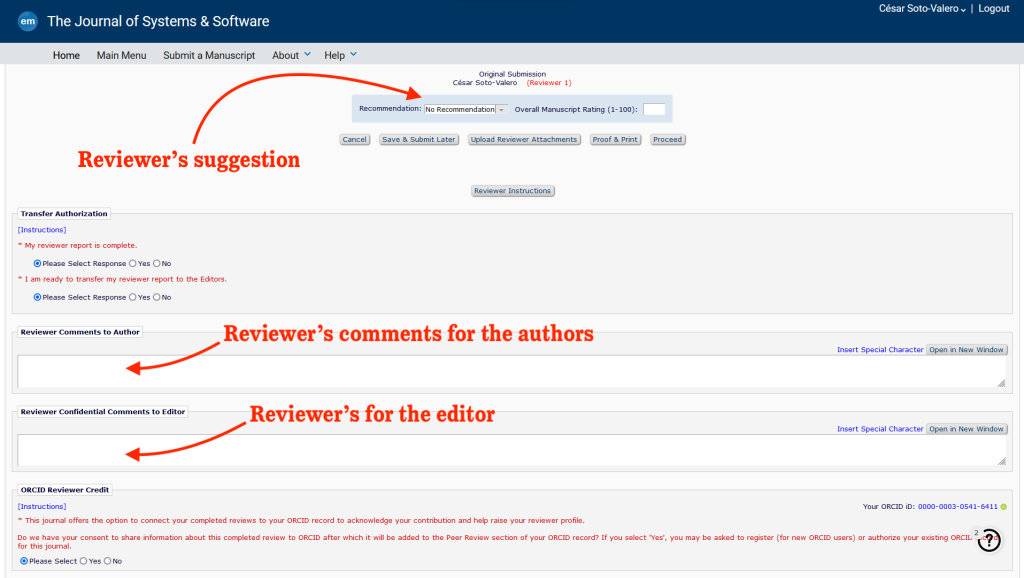
Task: Go to Main Menu
Action: (x=121, y=55)
